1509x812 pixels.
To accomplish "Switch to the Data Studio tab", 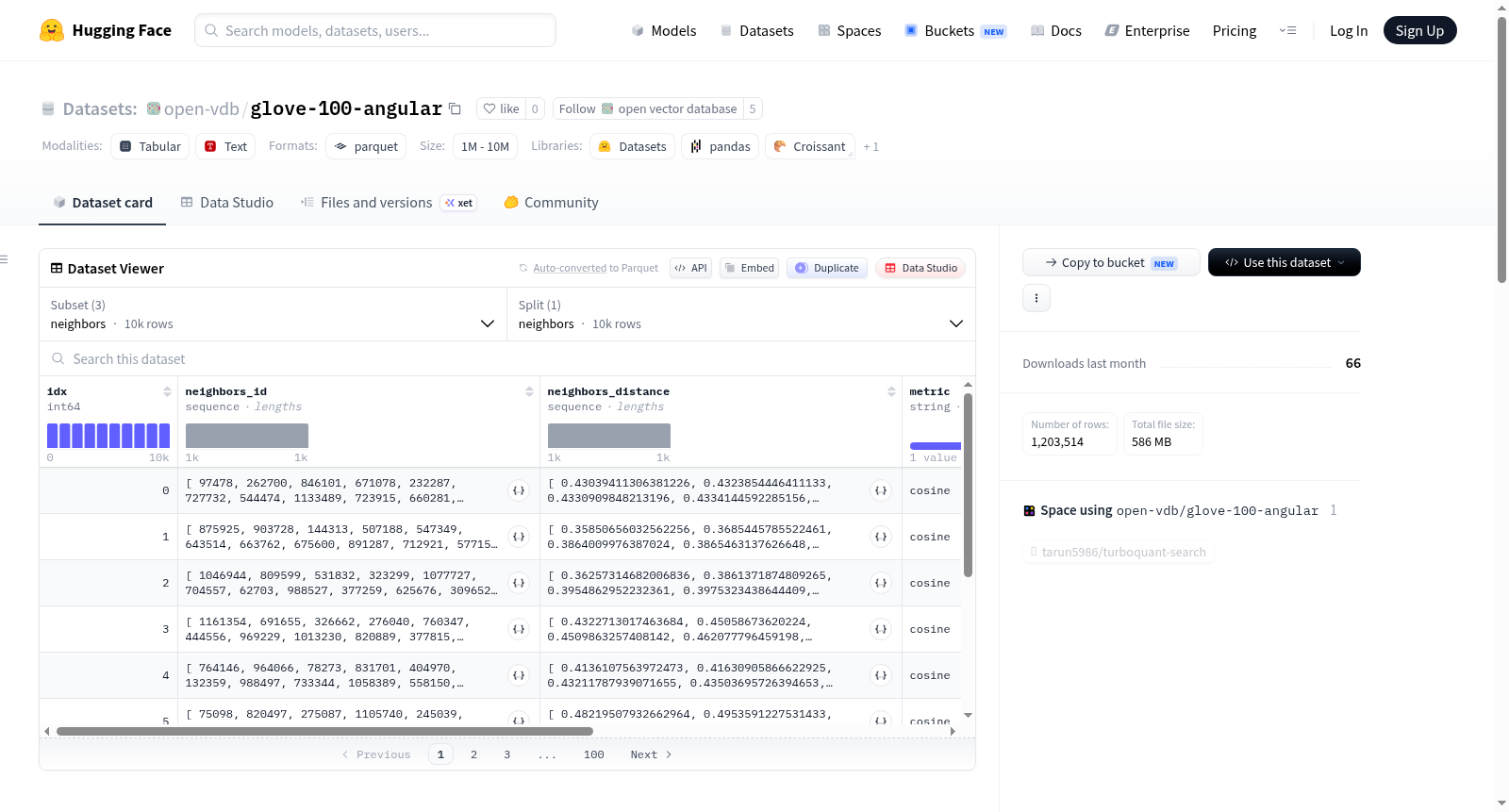I will (227, 203).
